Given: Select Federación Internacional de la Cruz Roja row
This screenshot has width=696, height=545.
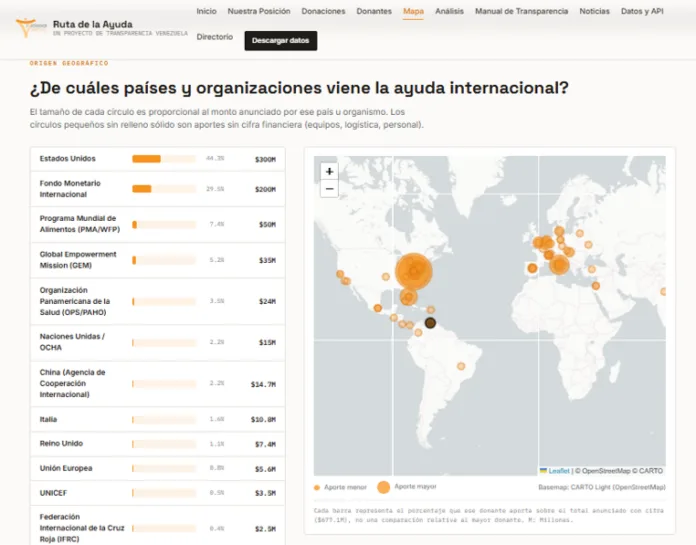Looking at the screenshot, I should pos(158,525).
